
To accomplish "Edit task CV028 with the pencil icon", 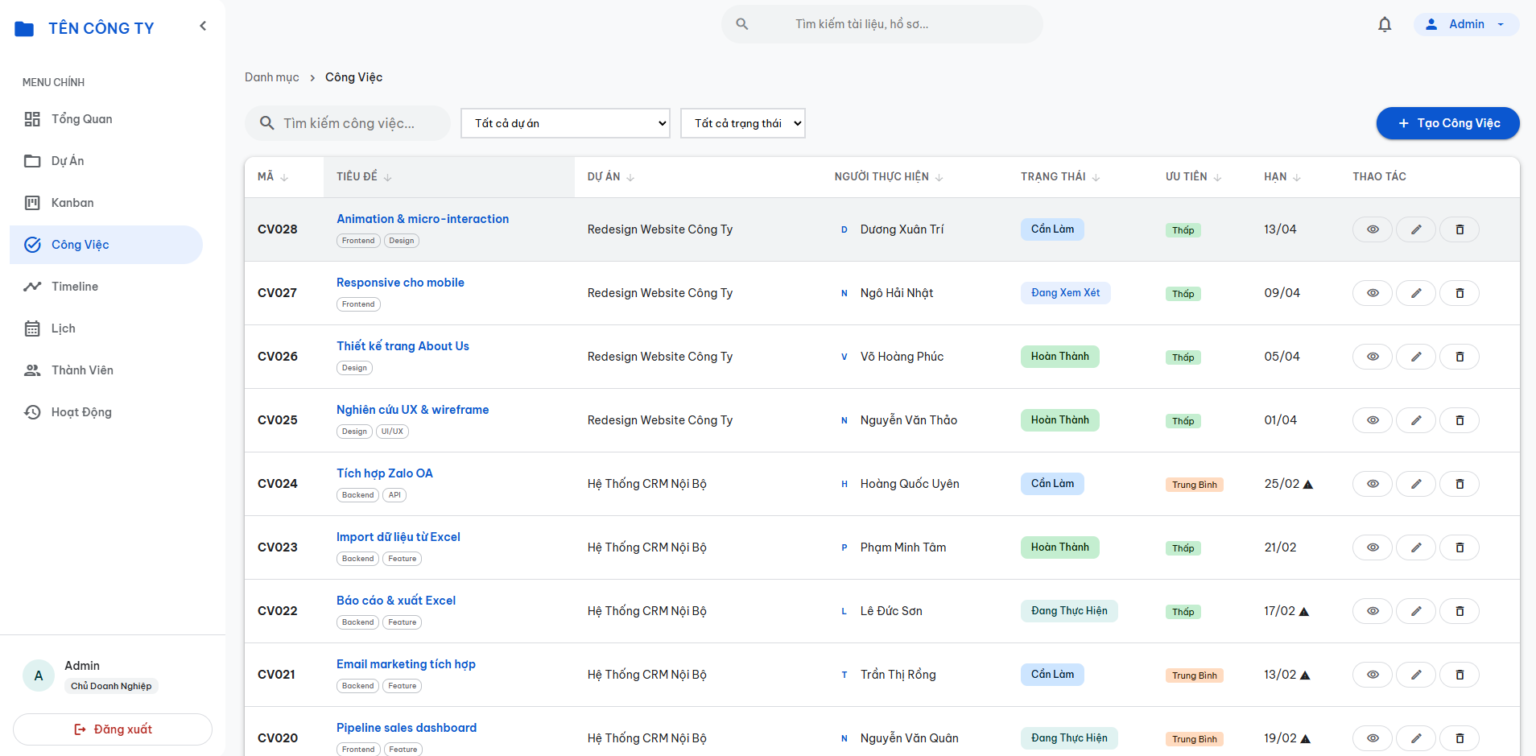I will point(1416,230).
